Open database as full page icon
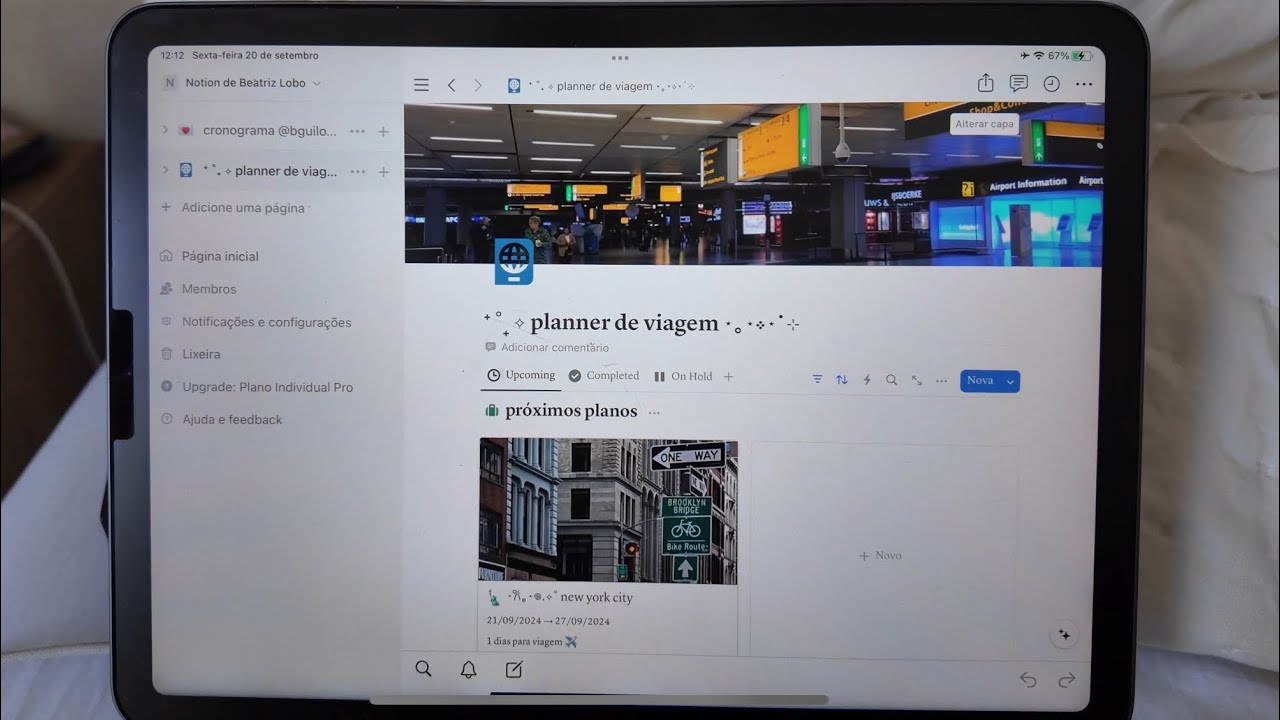1280x720 pixels. (916, 380)
